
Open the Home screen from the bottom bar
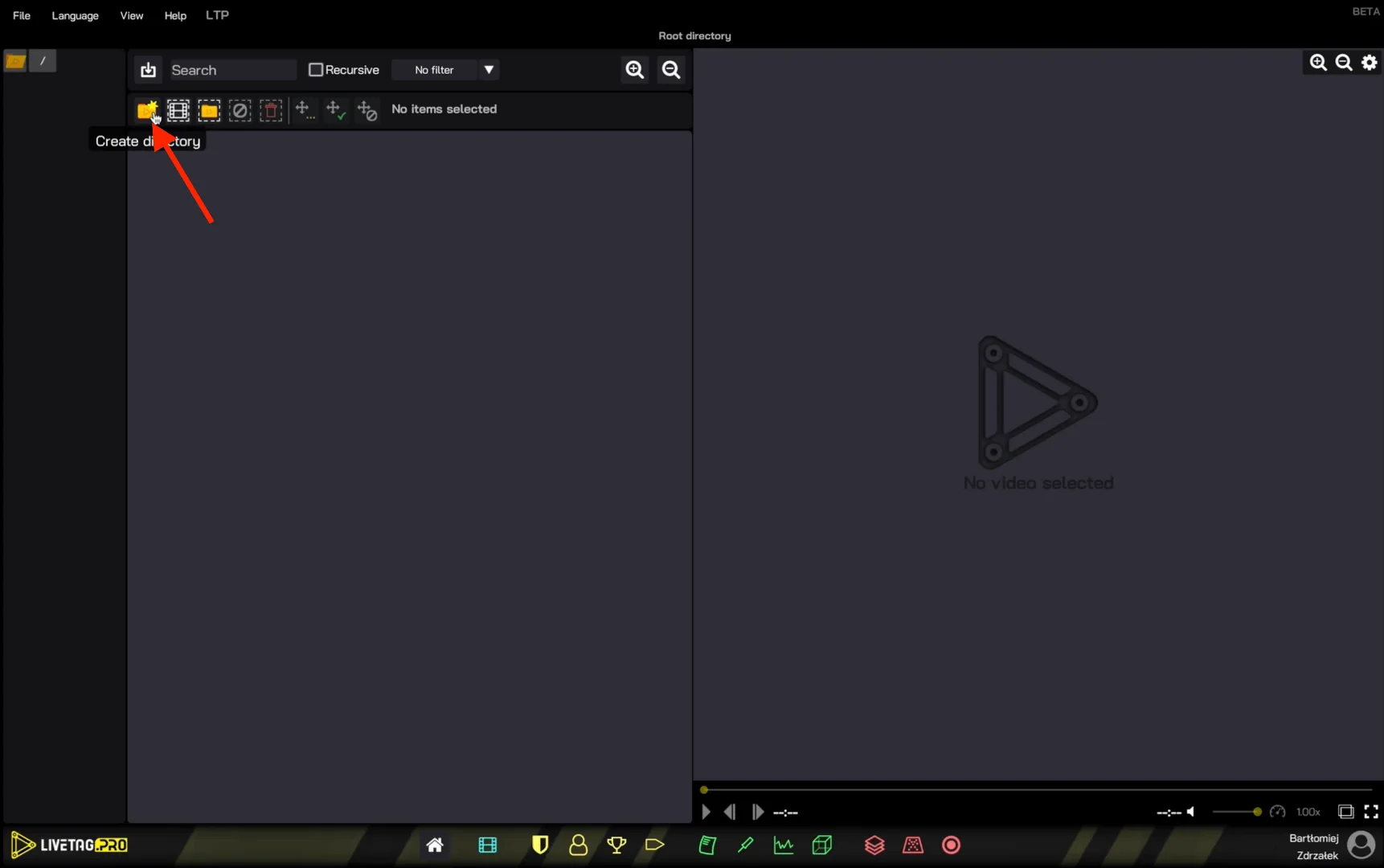click(x=435, y=845)
